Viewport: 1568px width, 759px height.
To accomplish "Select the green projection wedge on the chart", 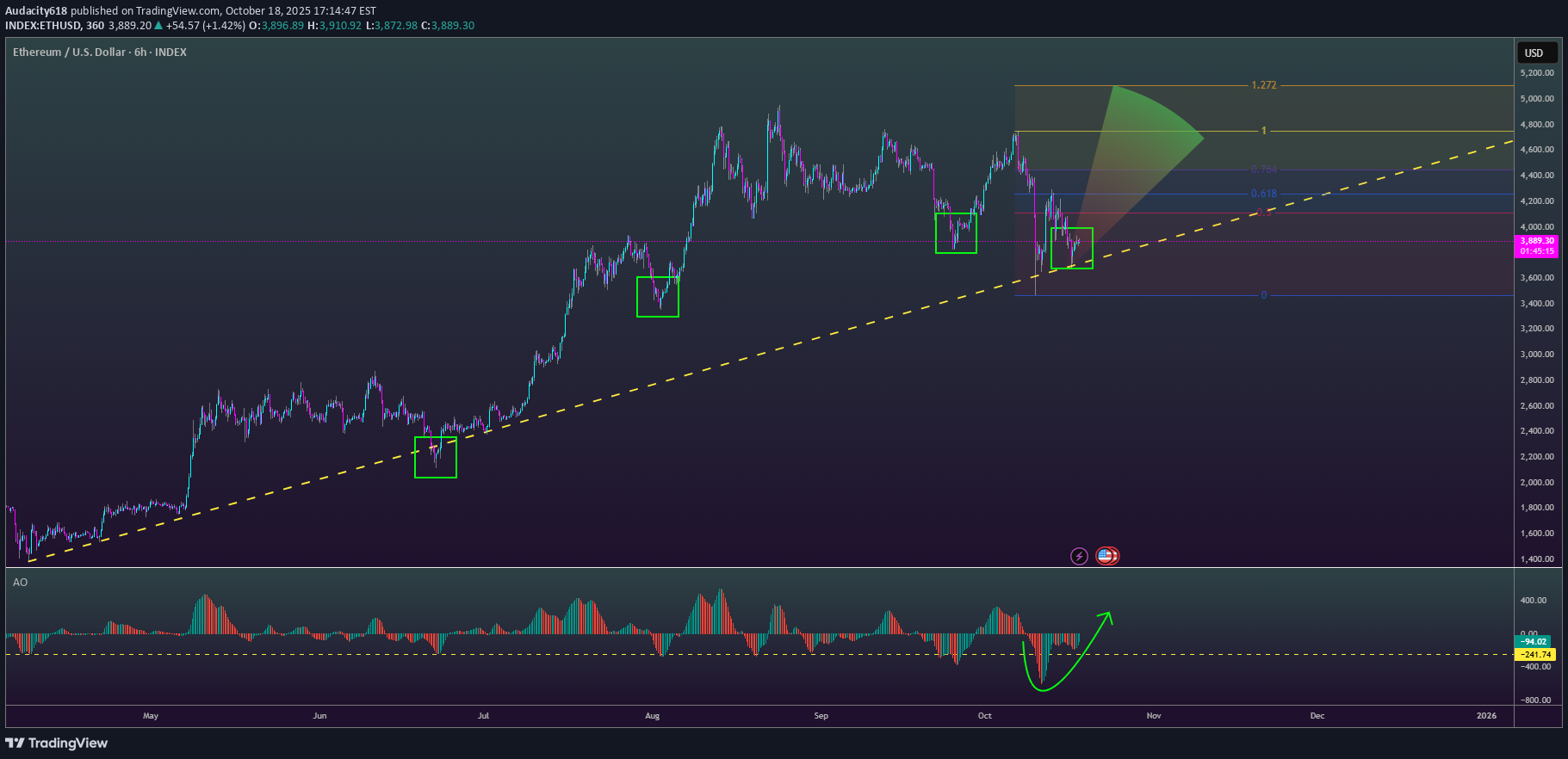I will (x=1137, y=146).
